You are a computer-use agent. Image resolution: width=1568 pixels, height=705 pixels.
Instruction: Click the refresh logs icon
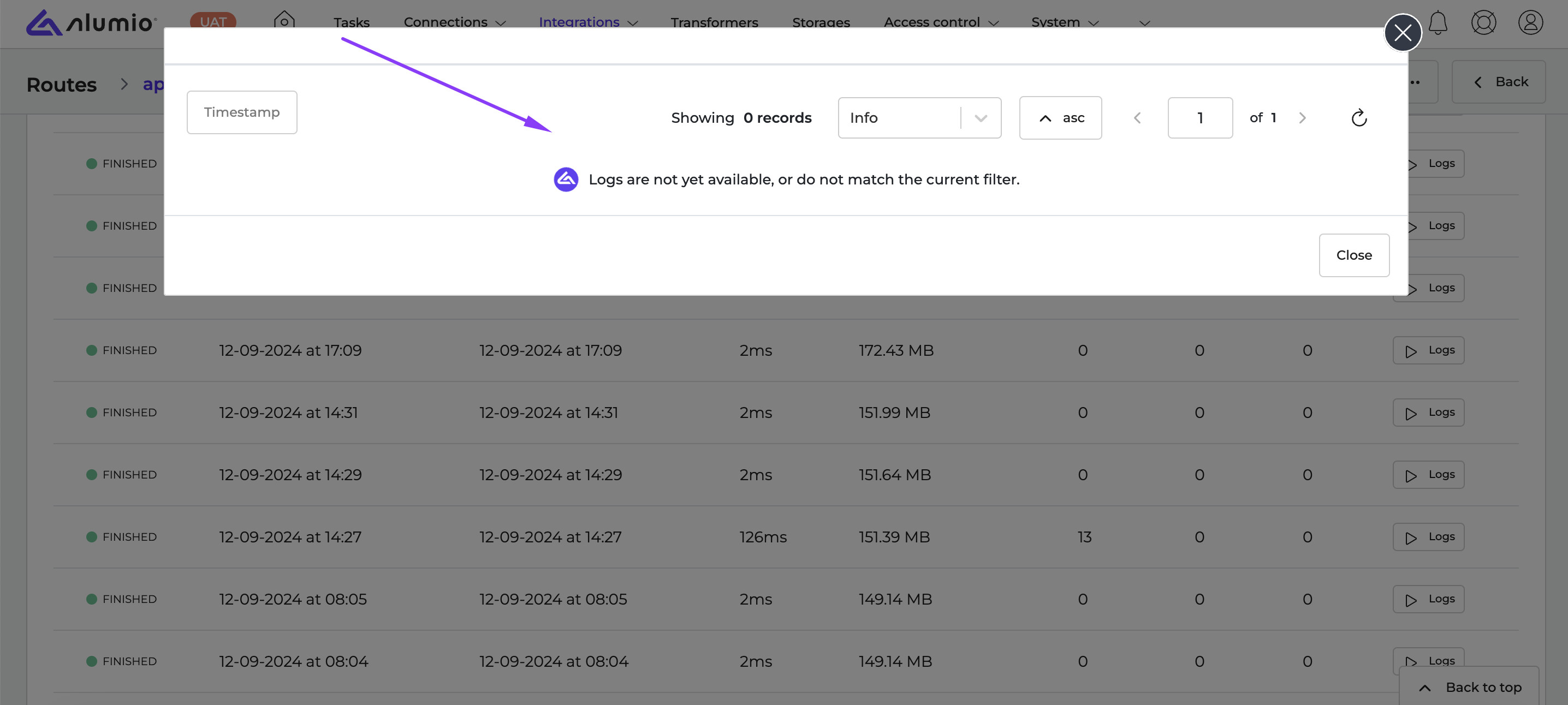click(x=1358, y=118)
